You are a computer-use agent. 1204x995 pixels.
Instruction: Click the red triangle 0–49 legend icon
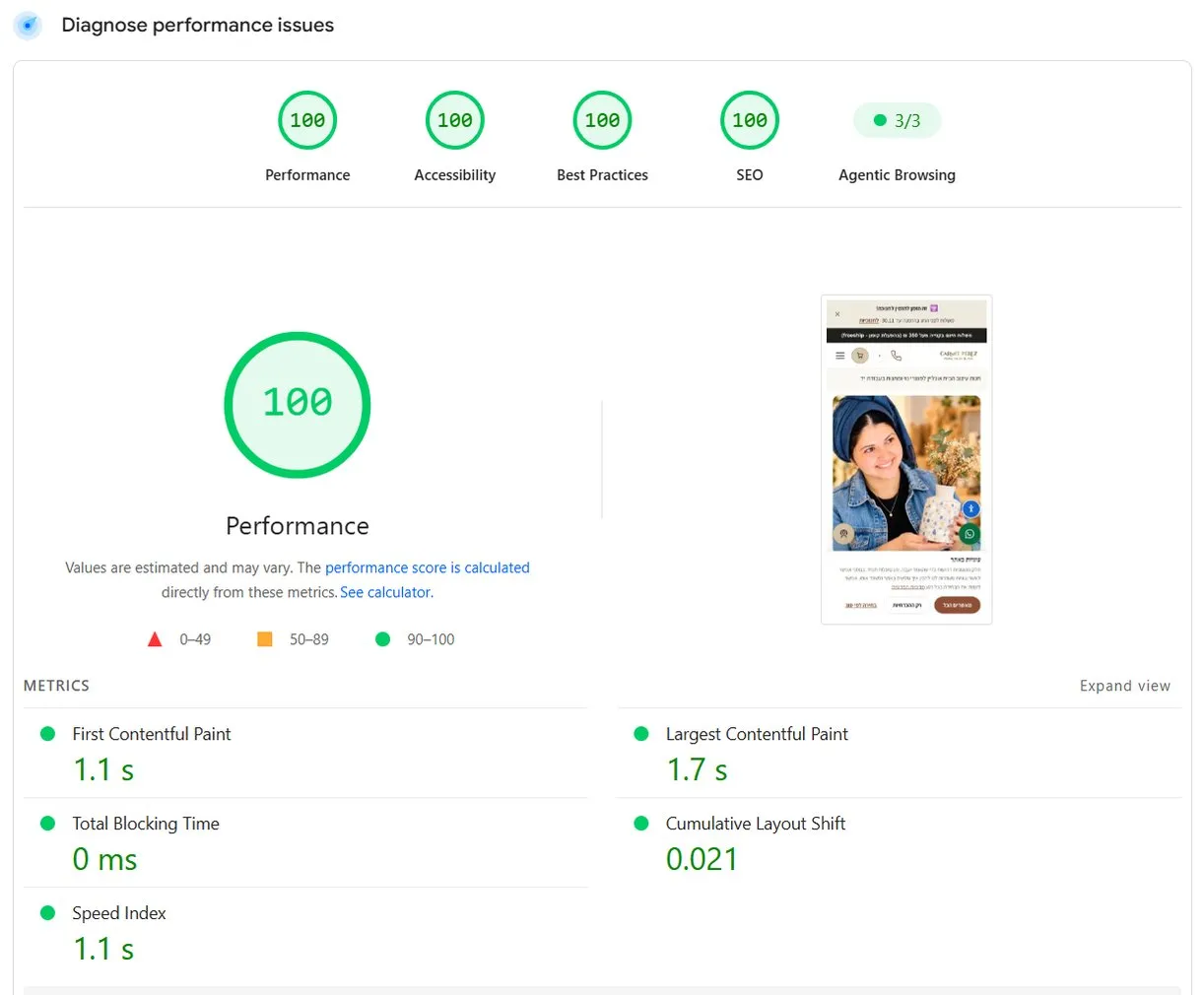point(155,639)
